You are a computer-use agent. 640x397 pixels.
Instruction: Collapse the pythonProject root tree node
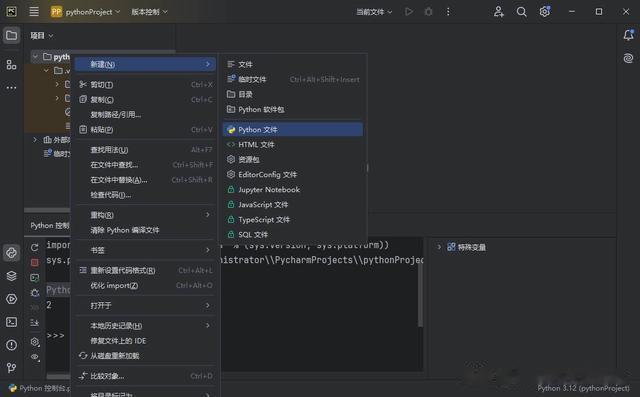(x=36, y=57)
